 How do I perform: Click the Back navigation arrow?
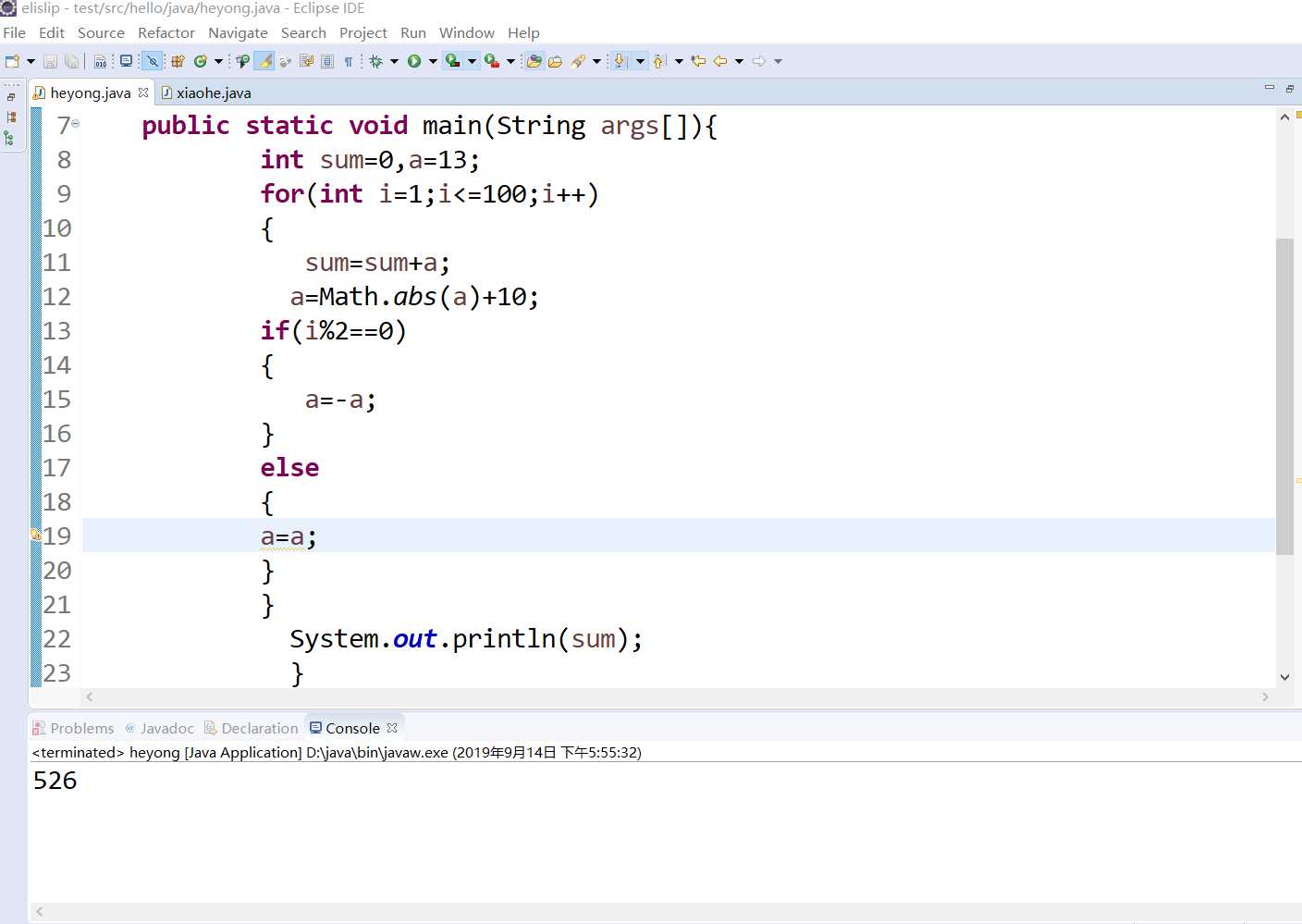click(720, 61)
